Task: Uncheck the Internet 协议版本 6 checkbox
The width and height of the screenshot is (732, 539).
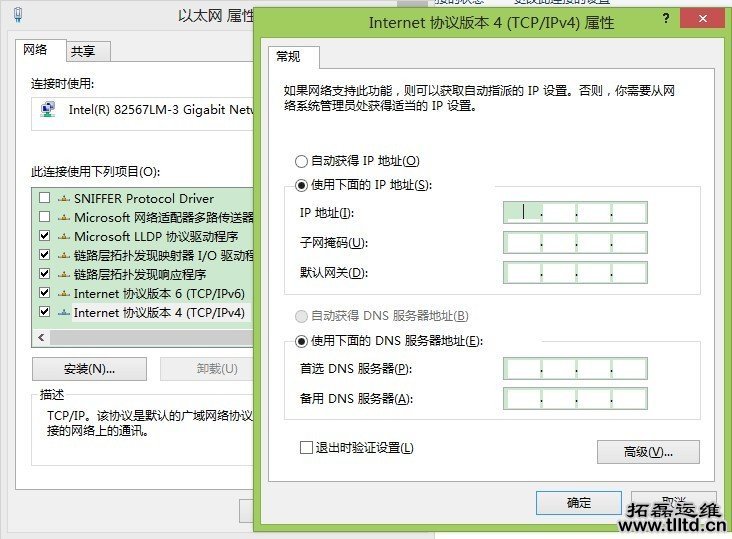Action: pyautogui.click(x=44, y=294)
